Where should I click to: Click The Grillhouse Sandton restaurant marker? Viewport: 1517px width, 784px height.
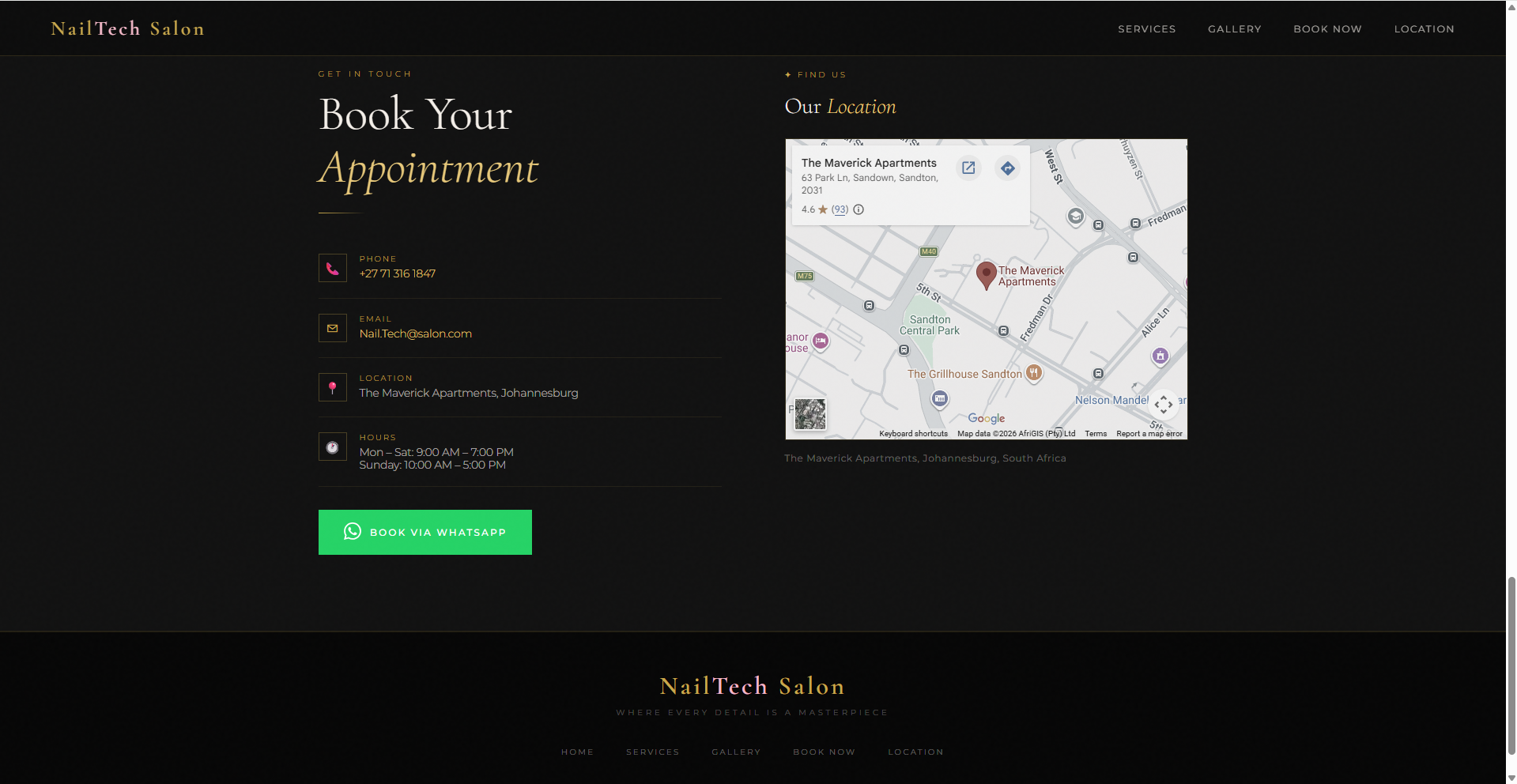[x=1034, y=373]
